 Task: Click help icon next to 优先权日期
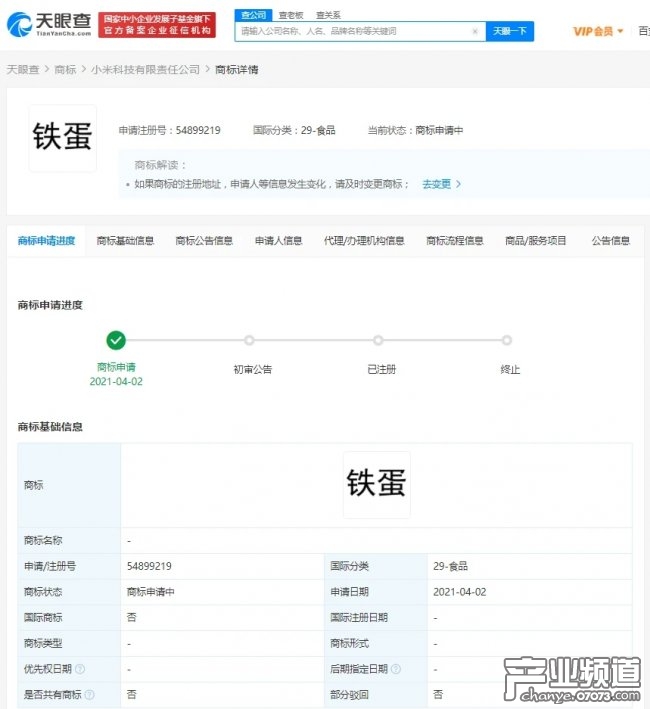(80, 669)
